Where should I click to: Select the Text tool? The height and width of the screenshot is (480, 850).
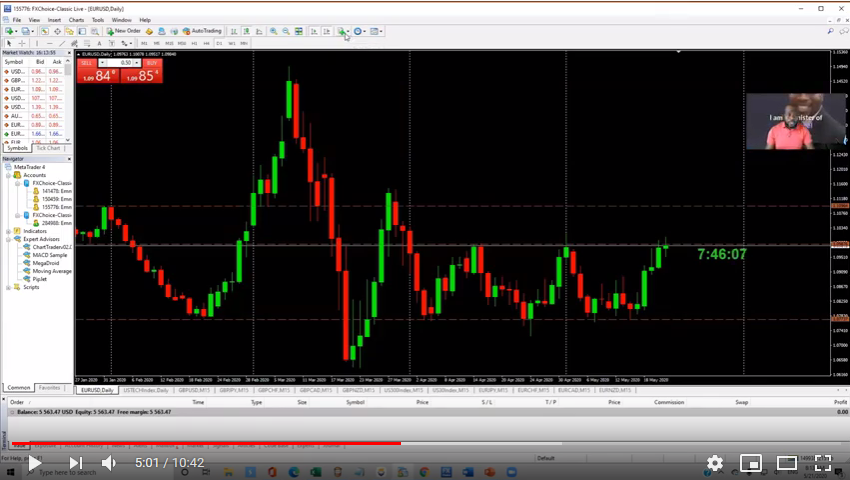pyautogui.click(x=99, y=43)
